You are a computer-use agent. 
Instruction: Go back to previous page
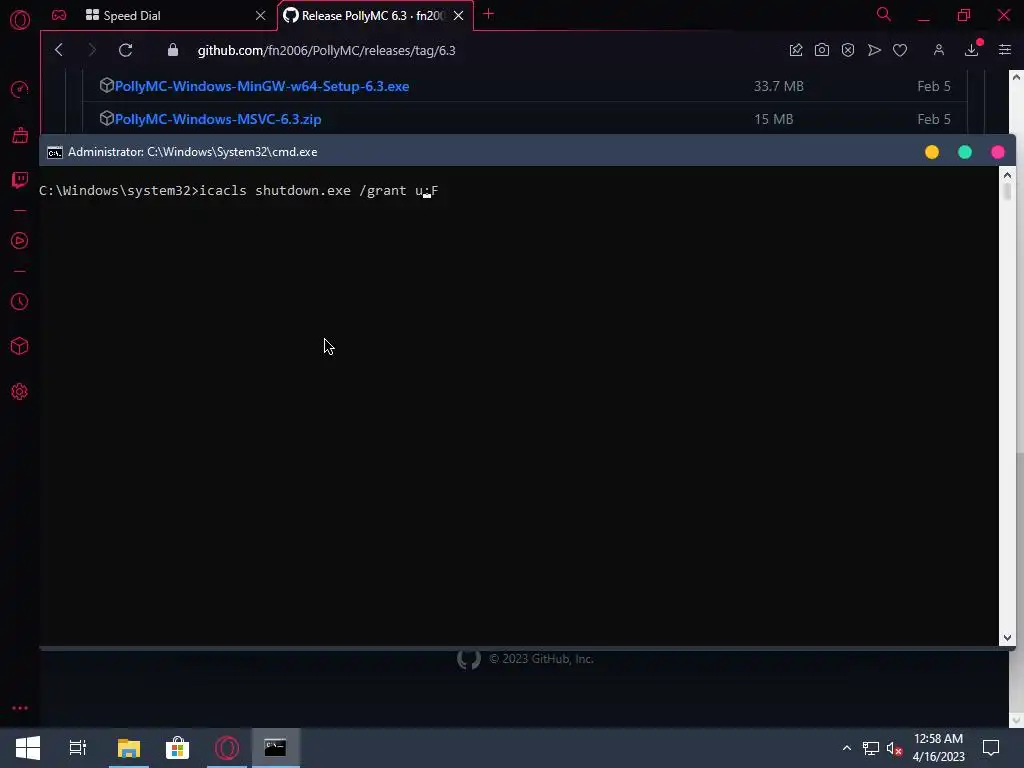(59, 50)
